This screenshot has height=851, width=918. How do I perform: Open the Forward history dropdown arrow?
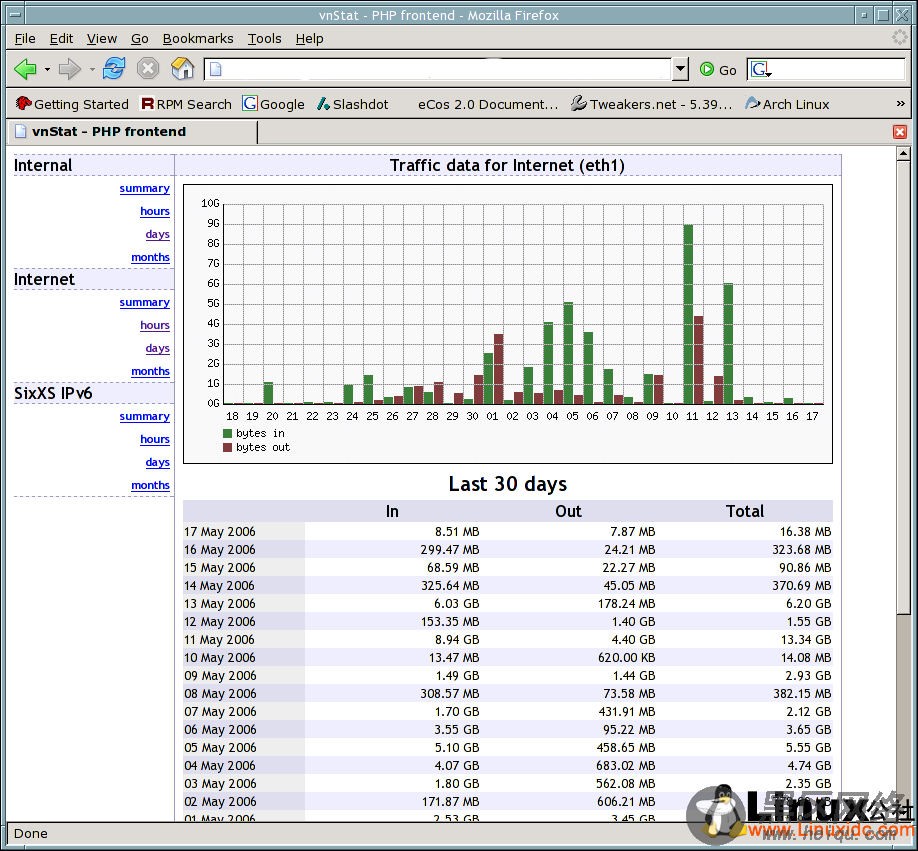tap(92, 70)
